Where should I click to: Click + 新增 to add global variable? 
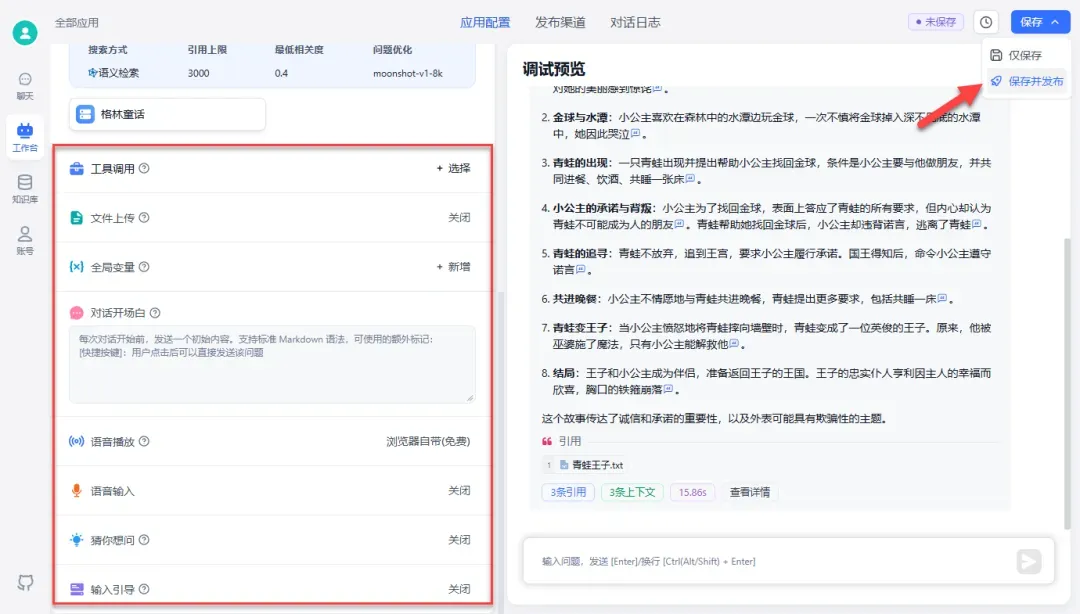(x=453, y=267)
